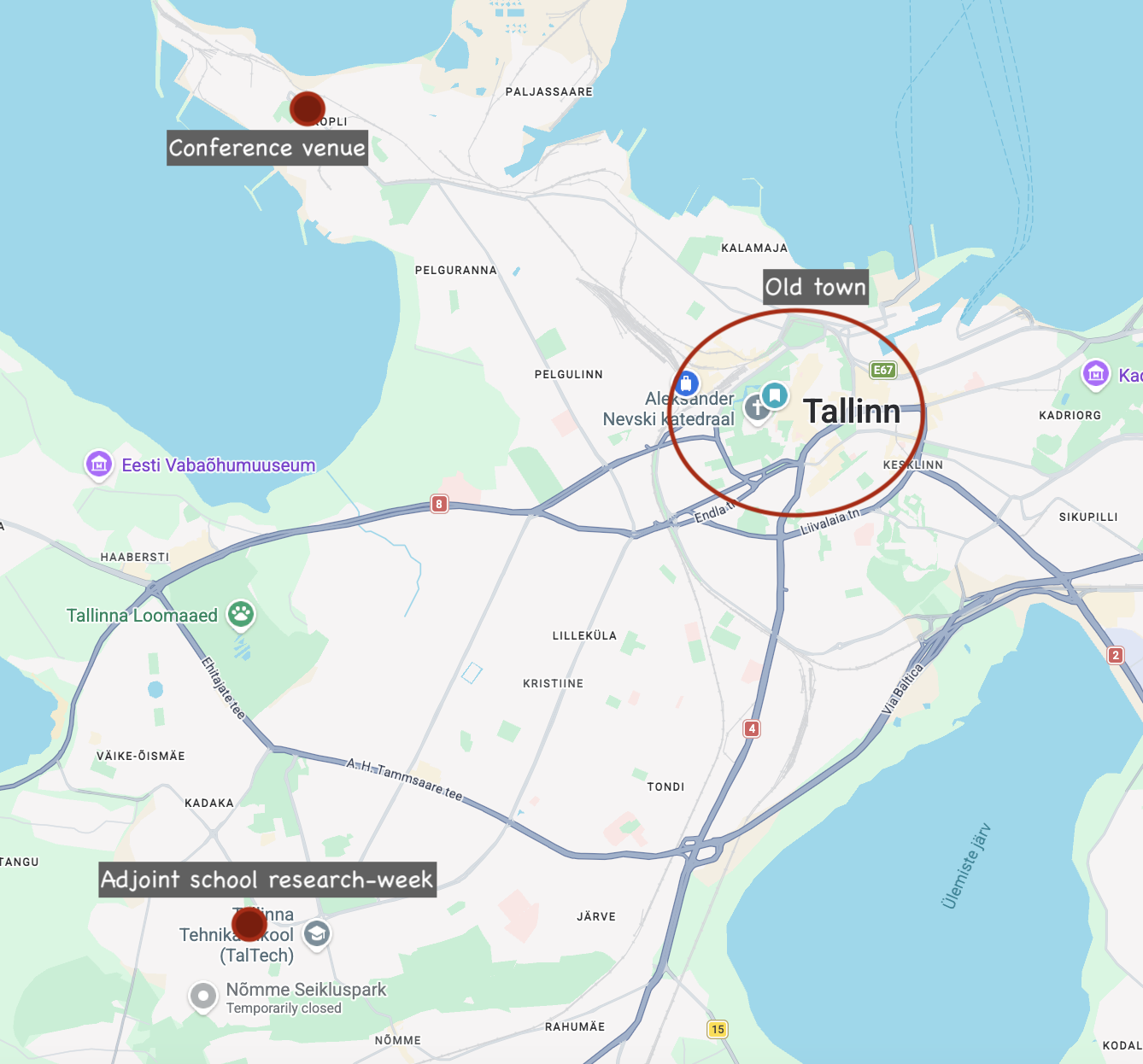Open the purple museum pin near Kadriorg
This screenshot has height=1064, width=1143.
(x=1095, y=373)
